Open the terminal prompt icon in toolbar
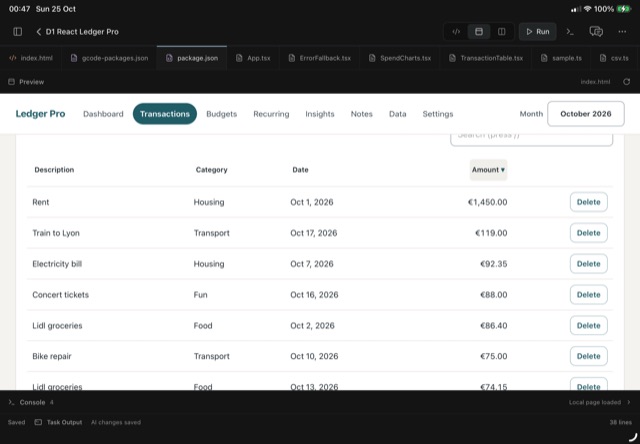The height and width of the screenshot is (444, 640). tap(570, 31)
